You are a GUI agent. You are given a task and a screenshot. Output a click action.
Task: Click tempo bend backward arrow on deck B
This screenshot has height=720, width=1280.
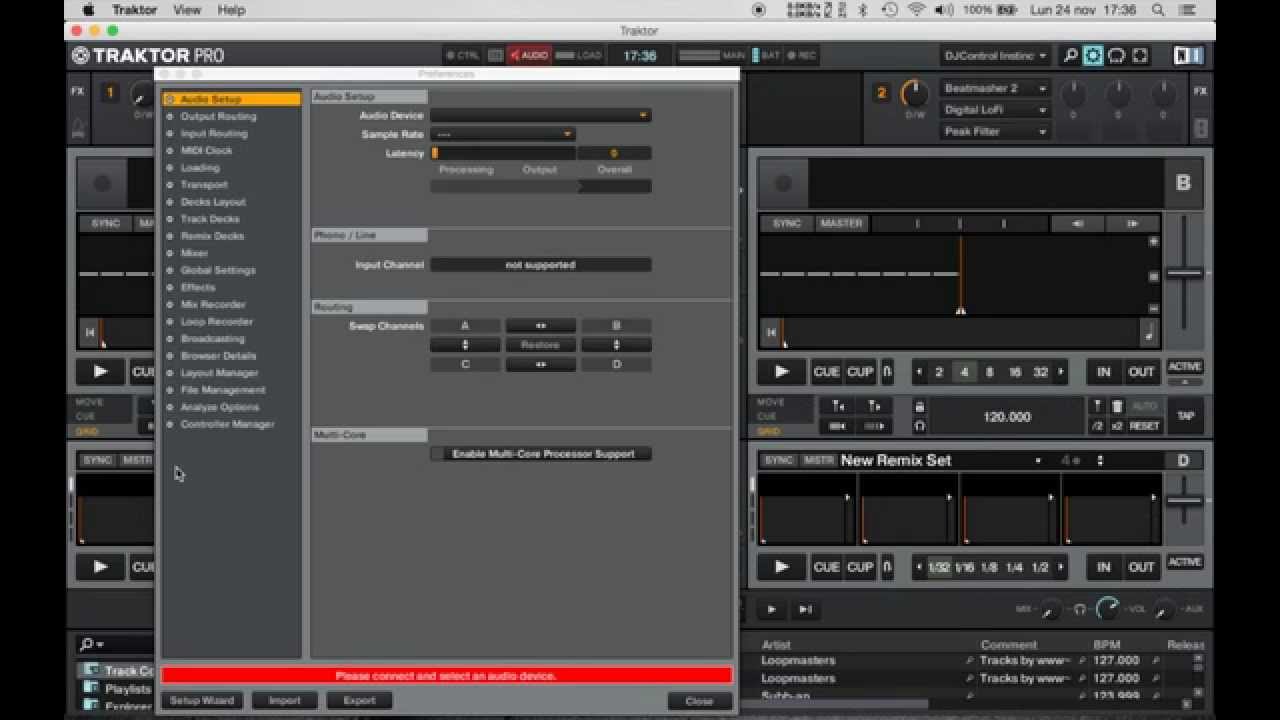click(1077, 224)
